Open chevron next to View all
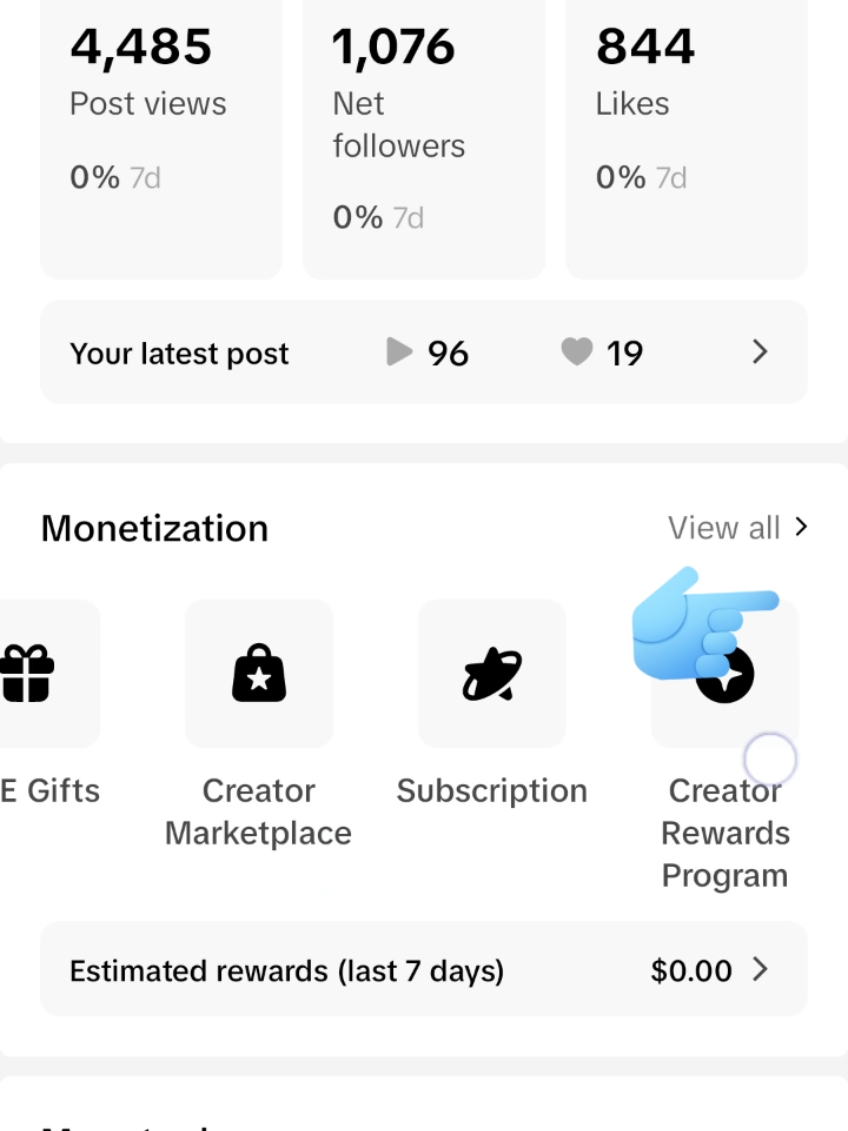The height and width of the screenshot is (1131, 848). click(x=800, y=527)
